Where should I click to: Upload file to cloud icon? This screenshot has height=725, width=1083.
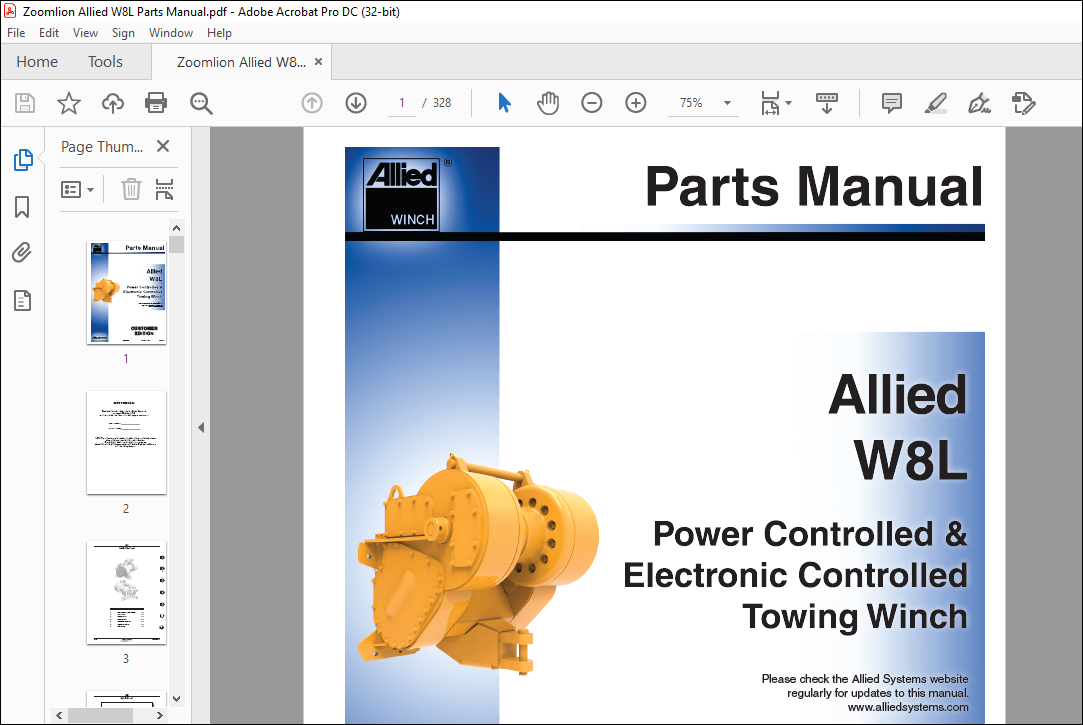pyautogui.click(x=113, y=104)
